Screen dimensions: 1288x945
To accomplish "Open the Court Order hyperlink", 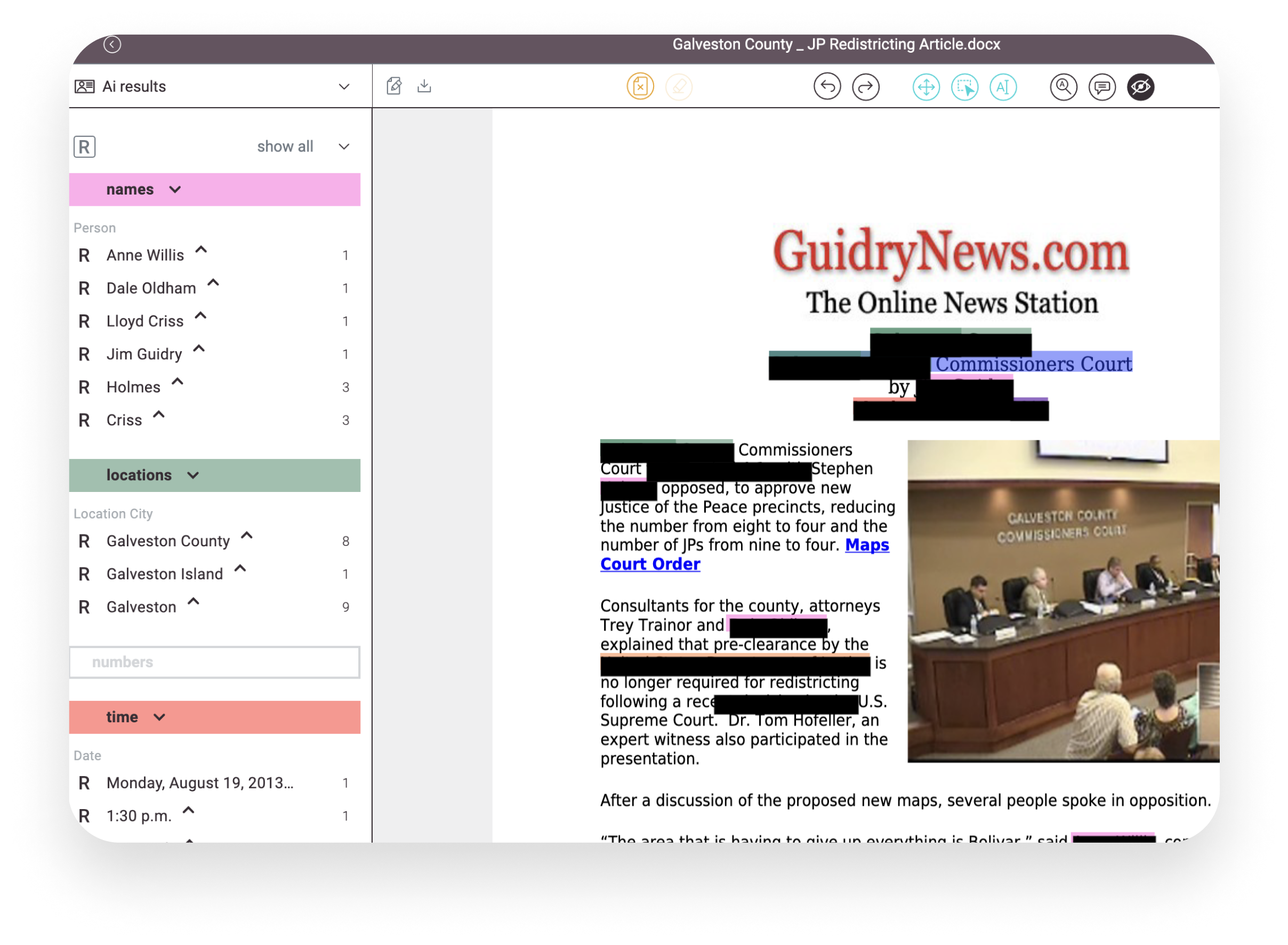I will pyautogui.click(x=650, y=564).
